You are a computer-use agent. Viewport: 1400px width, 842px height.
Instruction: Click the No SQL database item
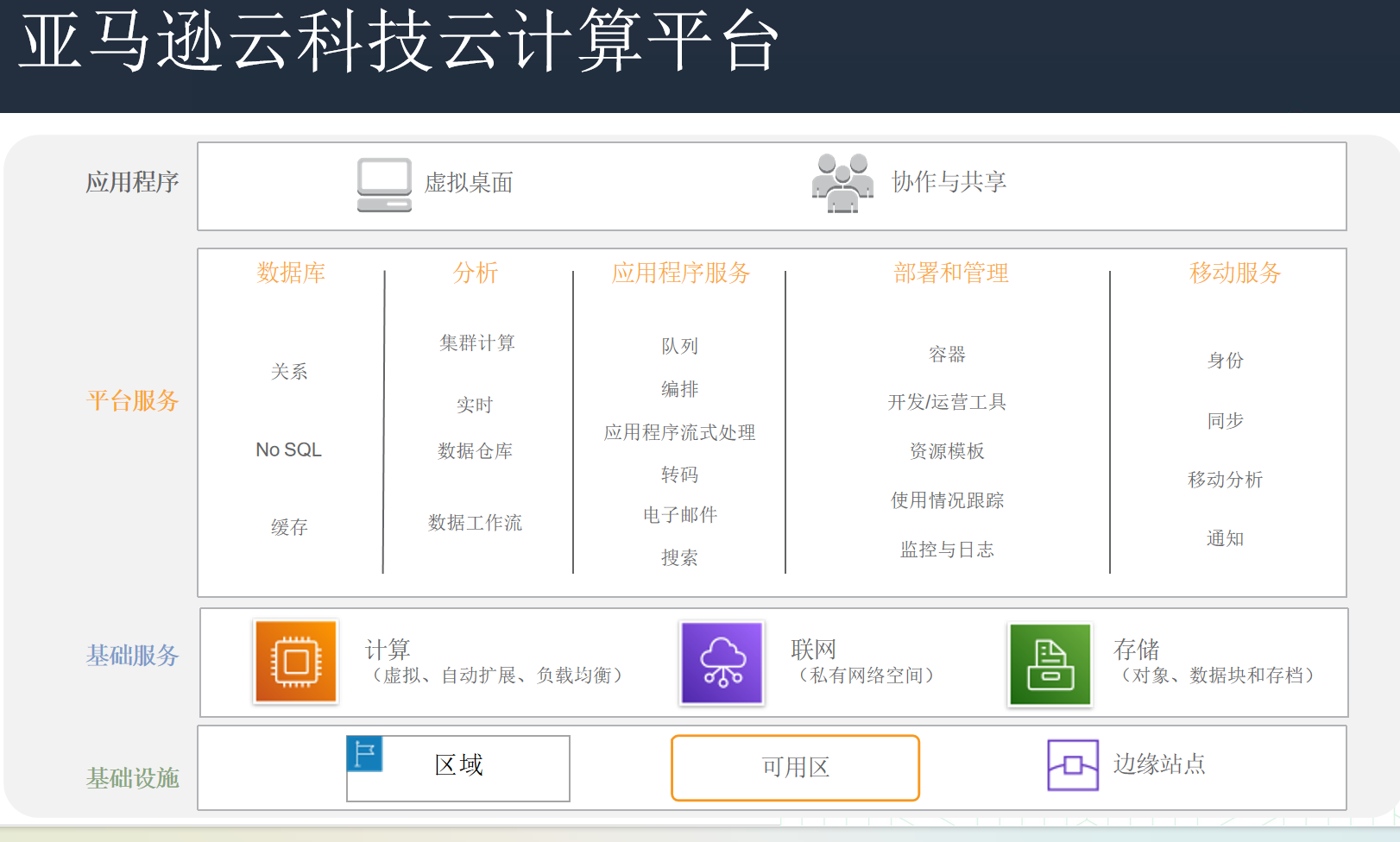[288, 449]
